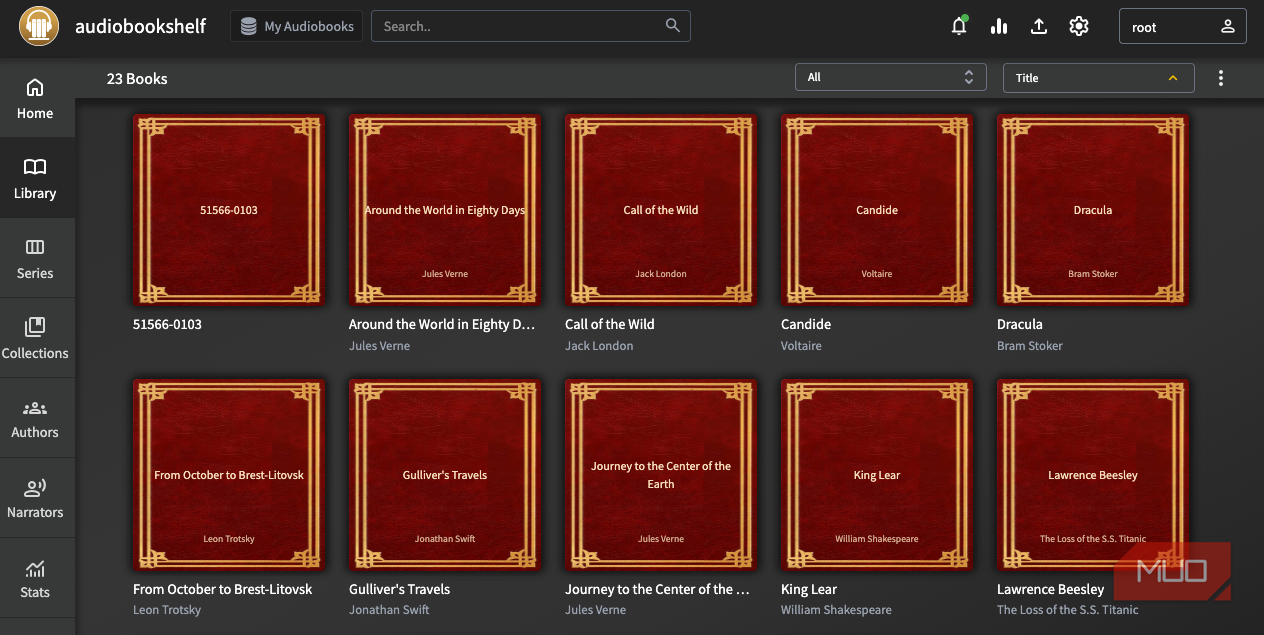The height and width of the screenshot is (635, 1264).
Task: Open the Lawrence Beesley book cover
Action: [x=1093, y=475]
